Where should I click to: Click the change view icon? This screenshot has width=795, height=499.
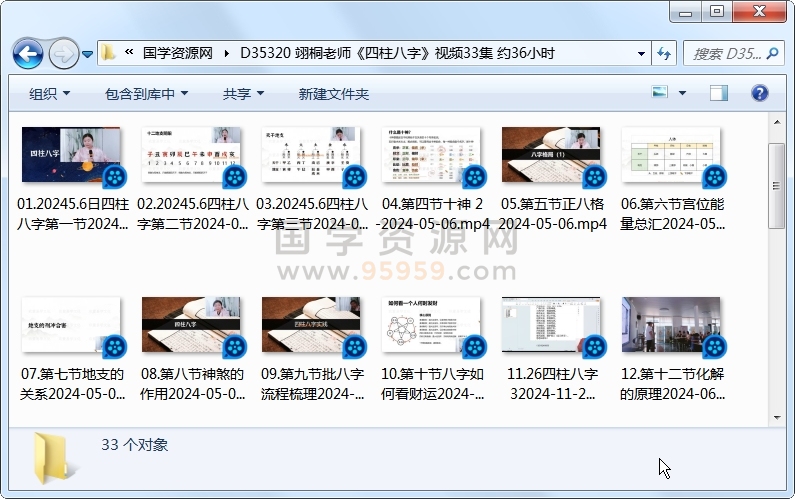click(x=660, y=93)
